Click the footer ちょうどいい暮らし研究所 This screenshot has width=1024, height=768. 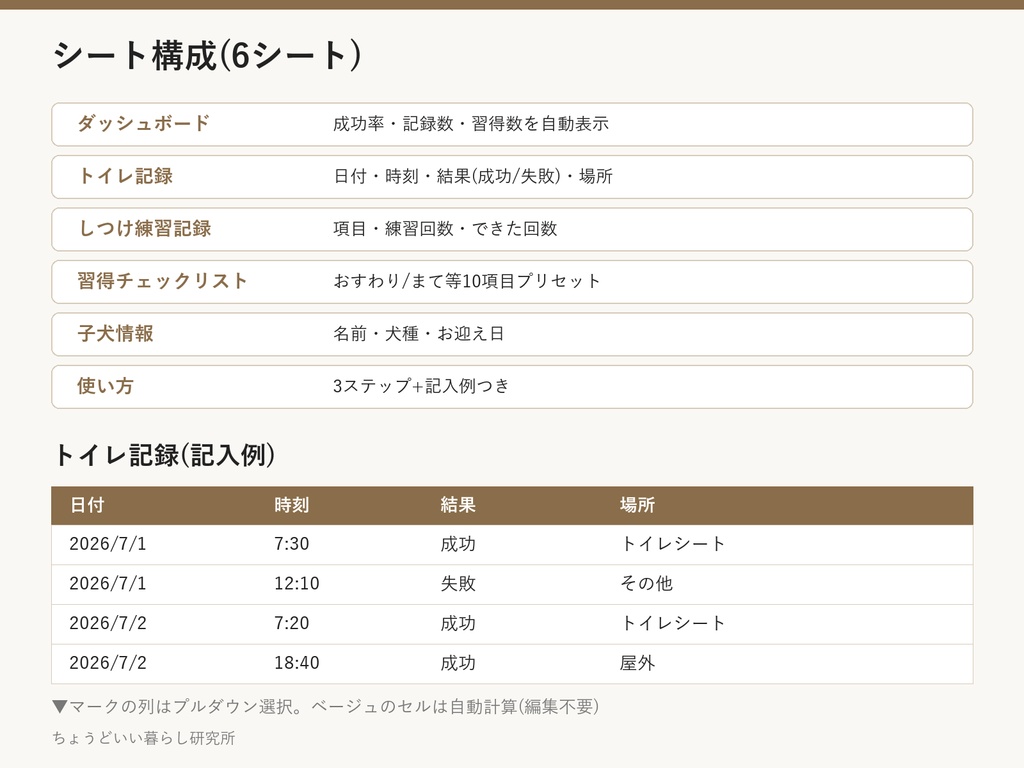coord(144,739)
